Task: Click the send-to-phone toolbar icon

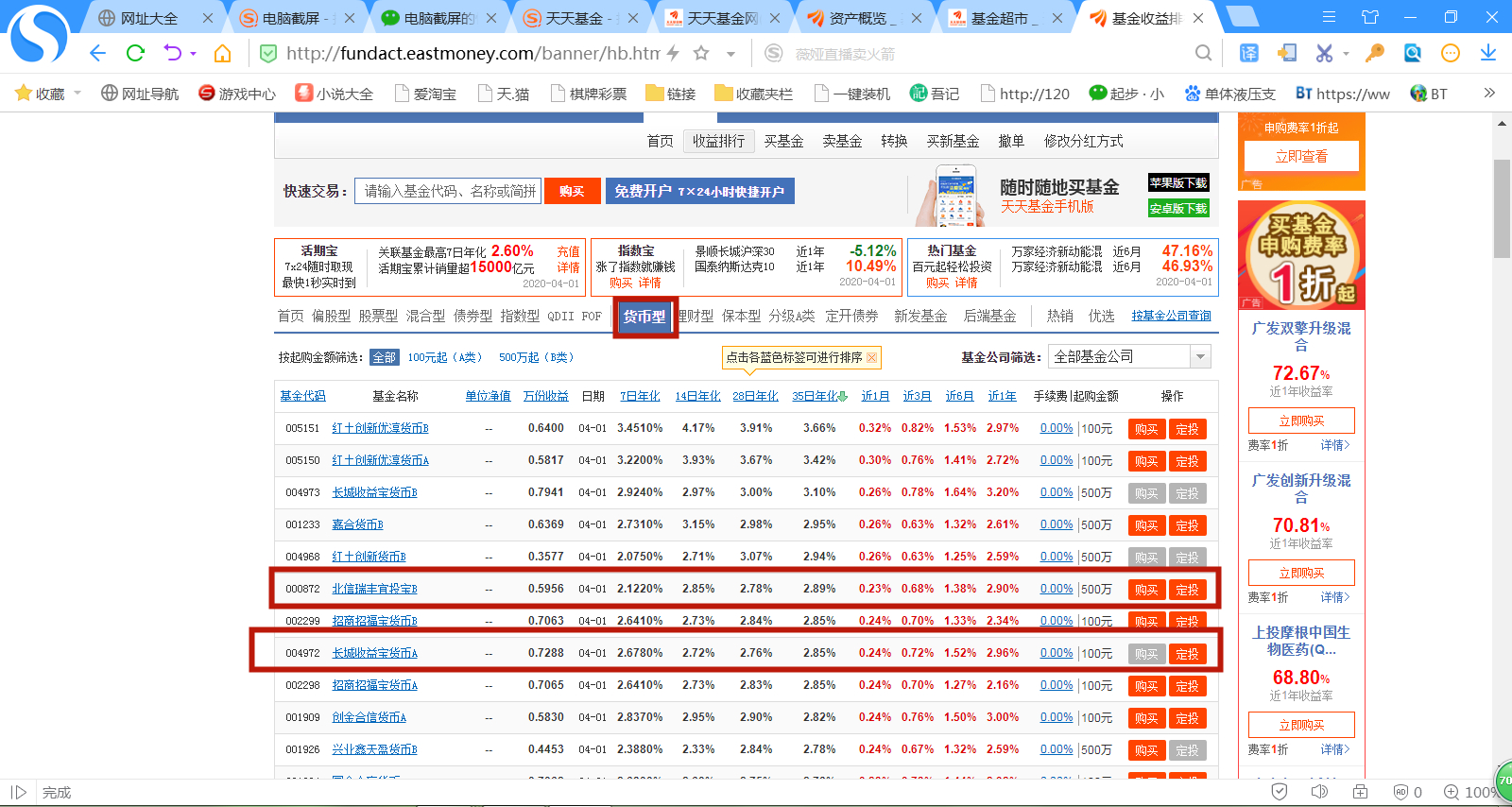Action: (1287, 54)
